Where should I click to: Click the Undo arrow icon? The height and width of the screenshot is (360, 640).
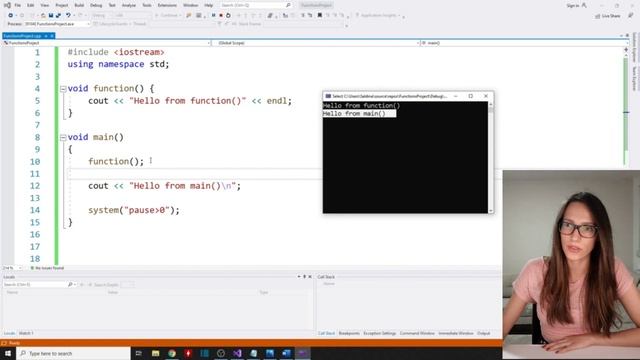point(68,16)
